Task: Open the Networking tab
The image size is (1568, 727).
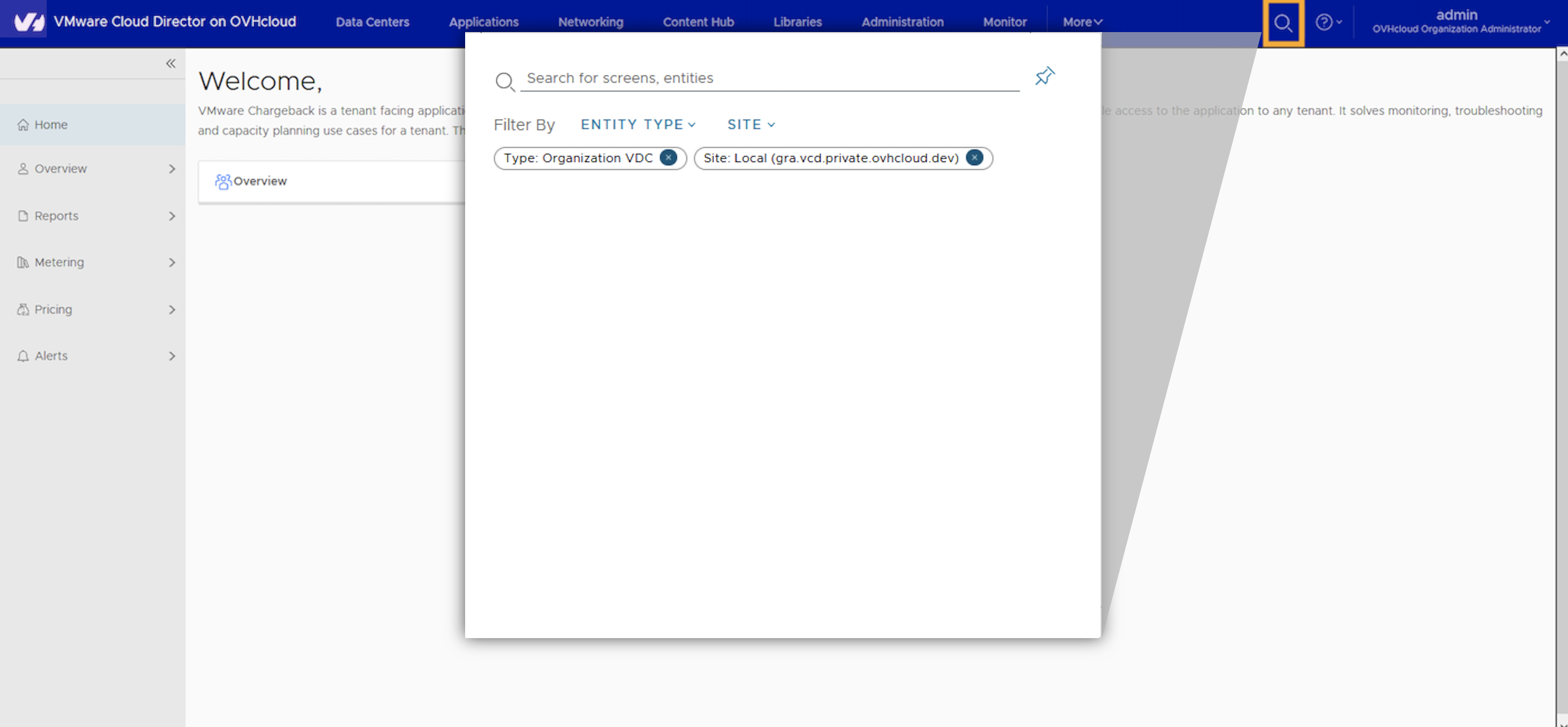Action: [590, 22]
